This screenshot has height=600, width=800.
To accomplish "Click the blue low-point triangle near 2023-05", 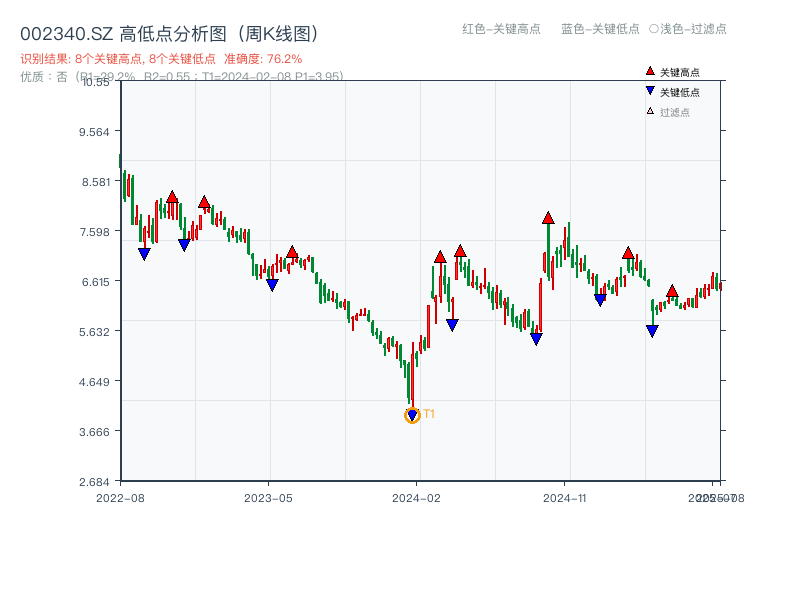I will pyautogui.click(x=272, y=285).
